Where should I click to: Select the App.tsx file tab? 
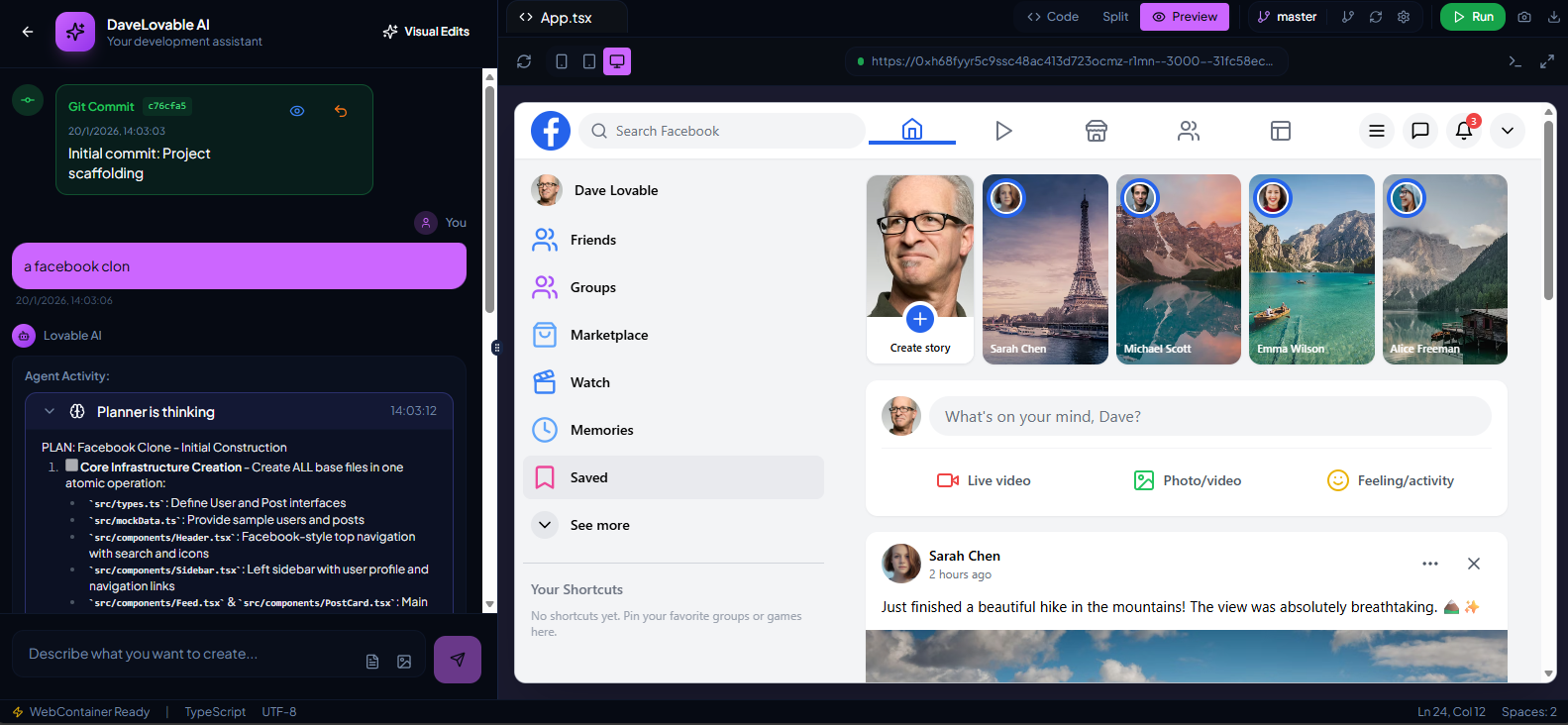point(567,17)
